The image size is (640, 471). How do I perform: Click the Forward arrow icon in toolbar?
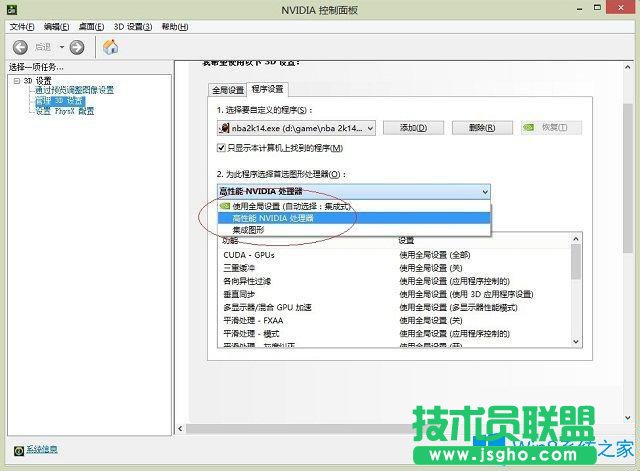pyautogui.click(x=77, y=47)
